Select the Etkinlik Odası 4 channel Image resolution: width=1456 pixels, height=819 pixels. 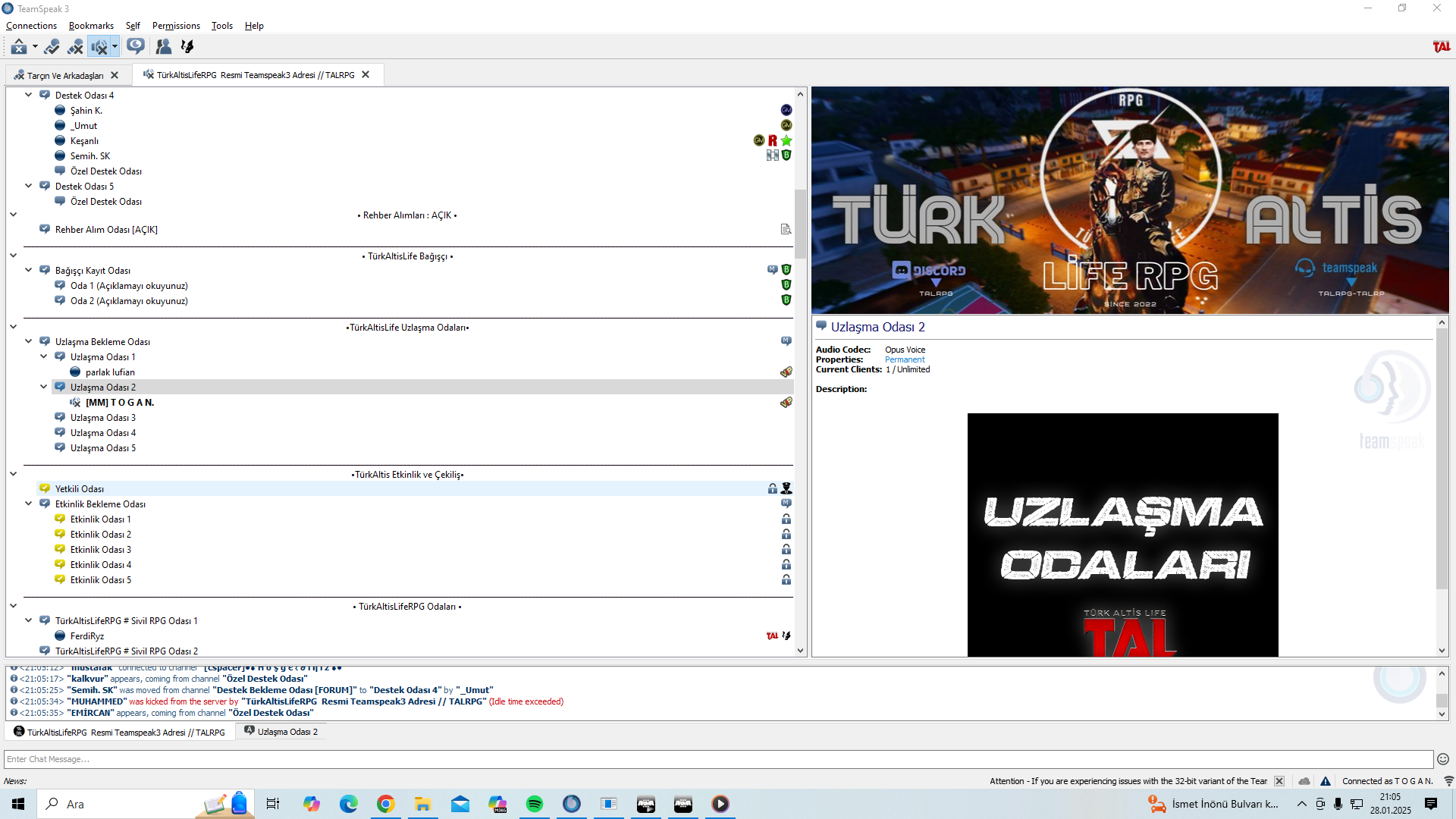(101, 564)
